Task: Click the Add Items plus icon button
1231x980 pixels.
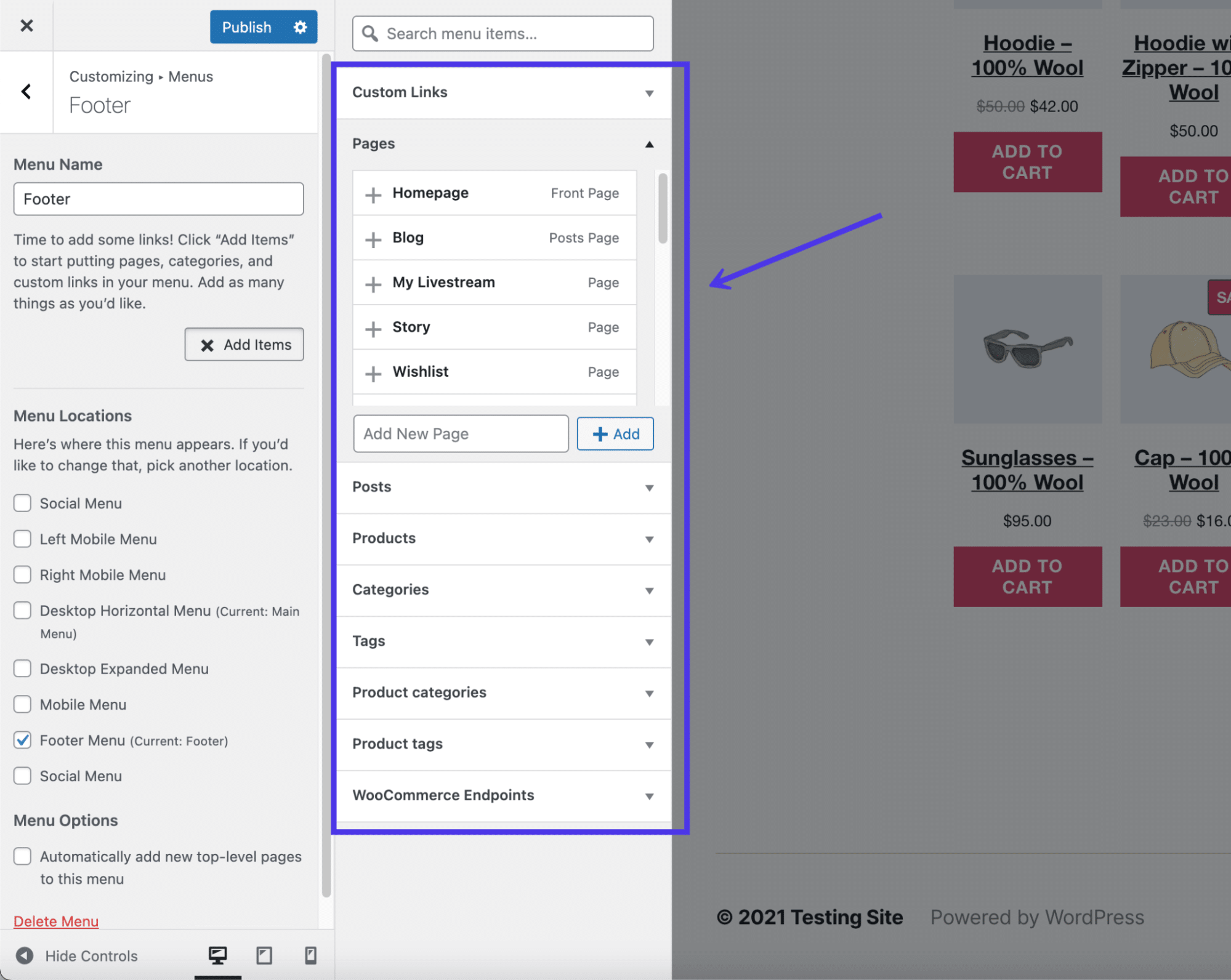Action: [x=244, y=344]
